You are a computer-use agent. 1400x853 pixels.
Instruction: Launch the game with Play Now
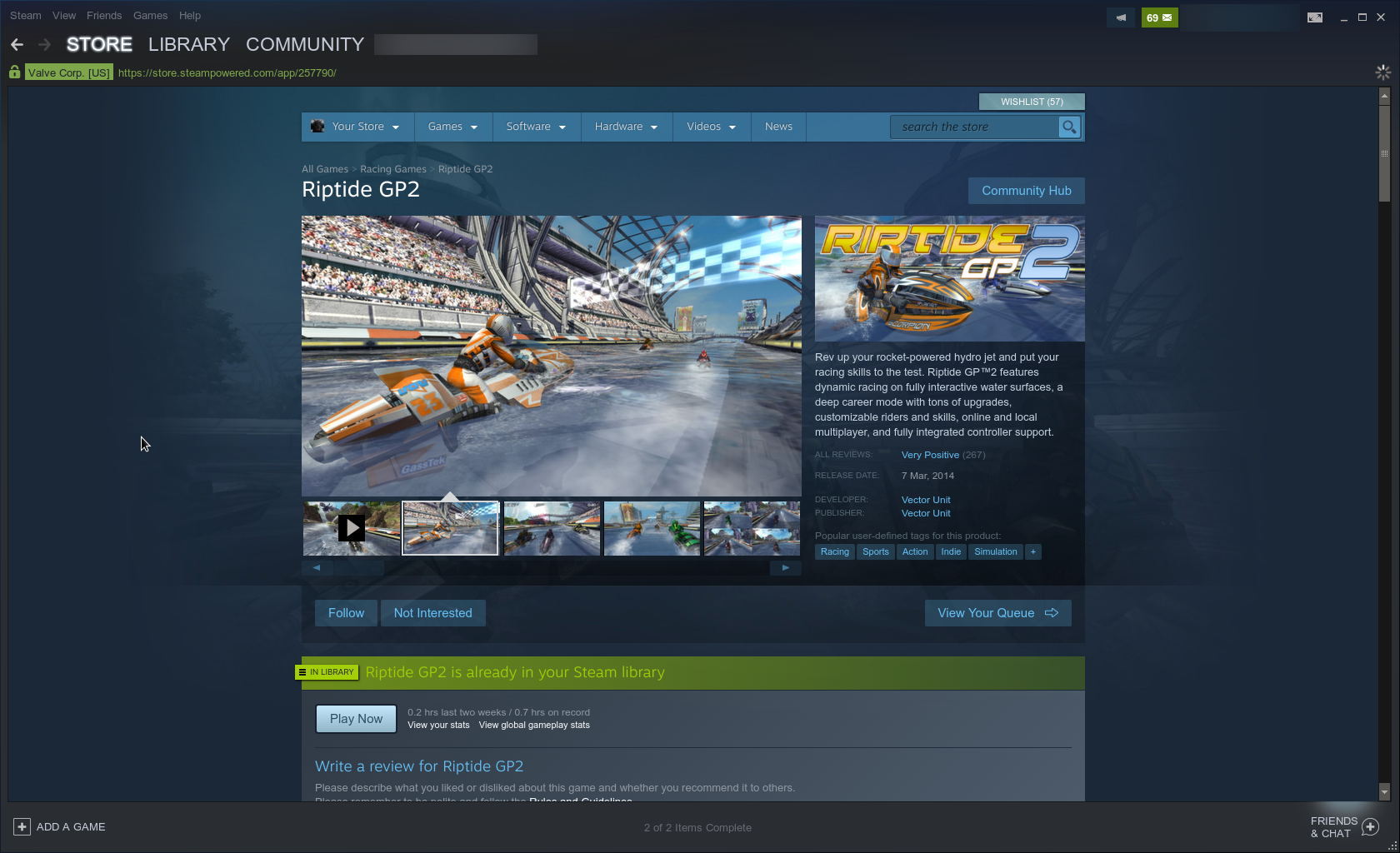click(x=356, y=719)
